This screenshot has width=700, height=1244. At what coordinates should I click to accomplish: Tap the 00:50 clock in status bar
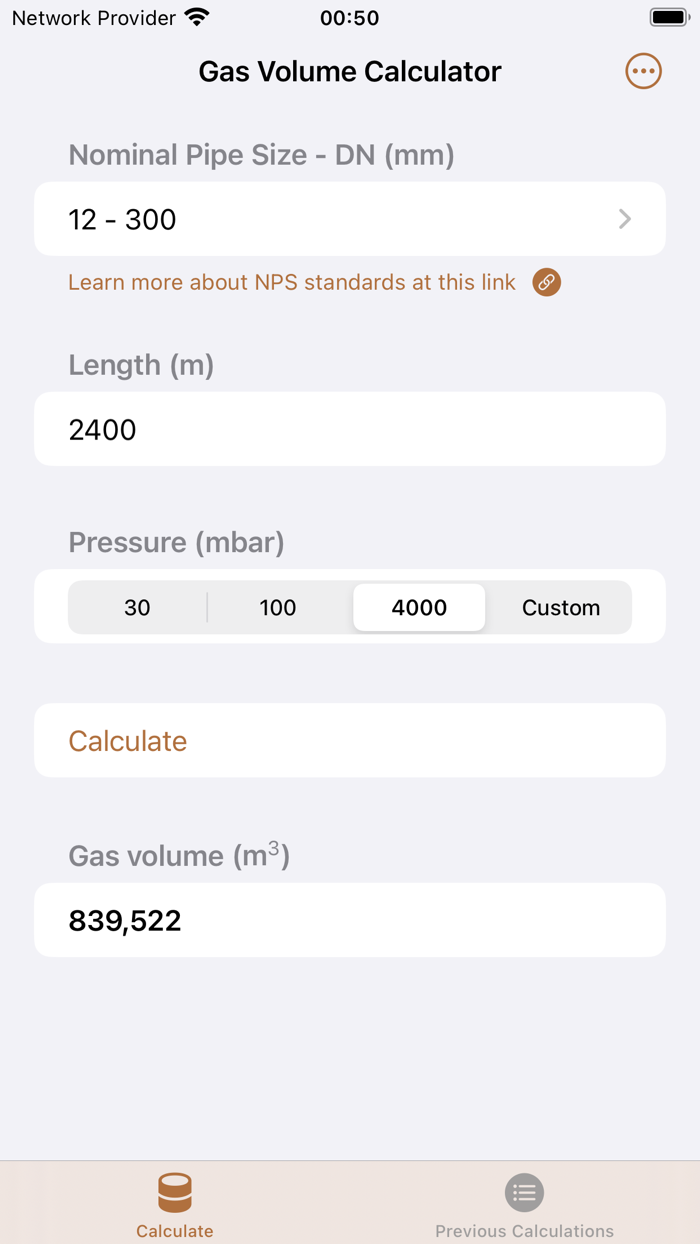[349, 17]
